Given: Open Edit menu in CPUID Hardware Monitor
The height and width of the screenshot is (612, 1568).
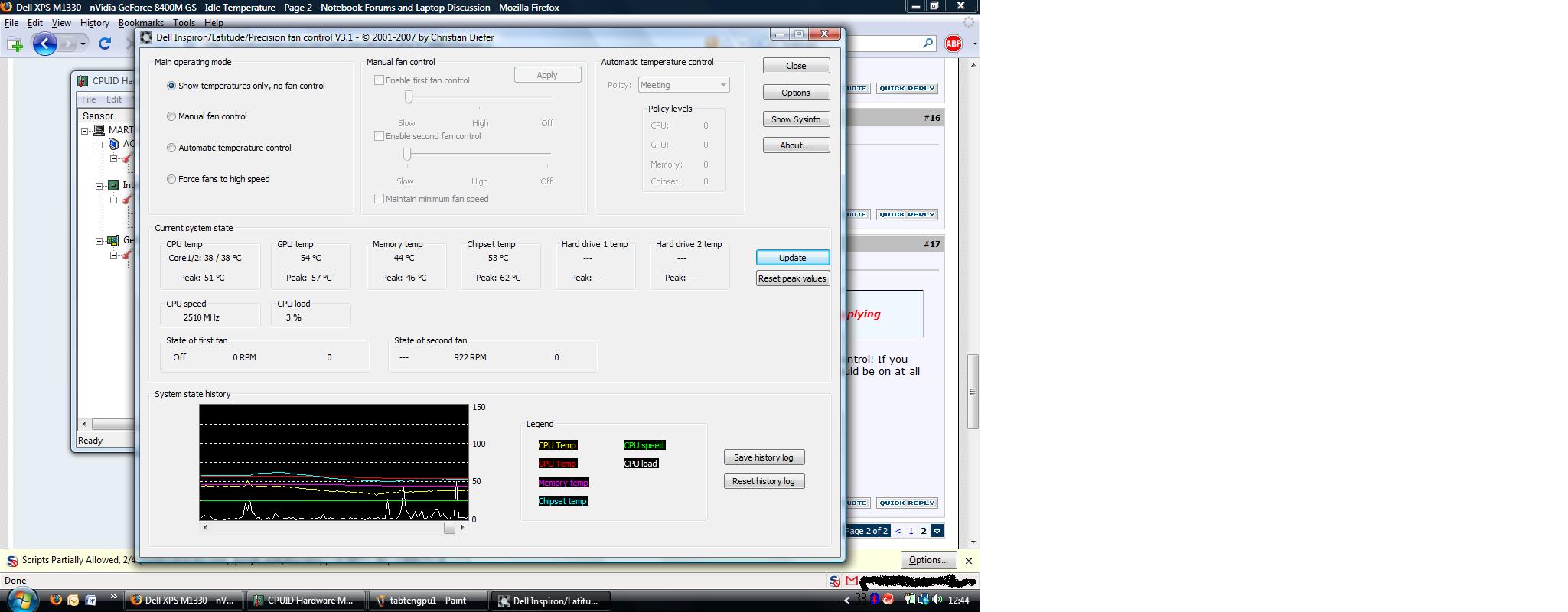Looking at the screenshot, I should [x=114, y=99].
